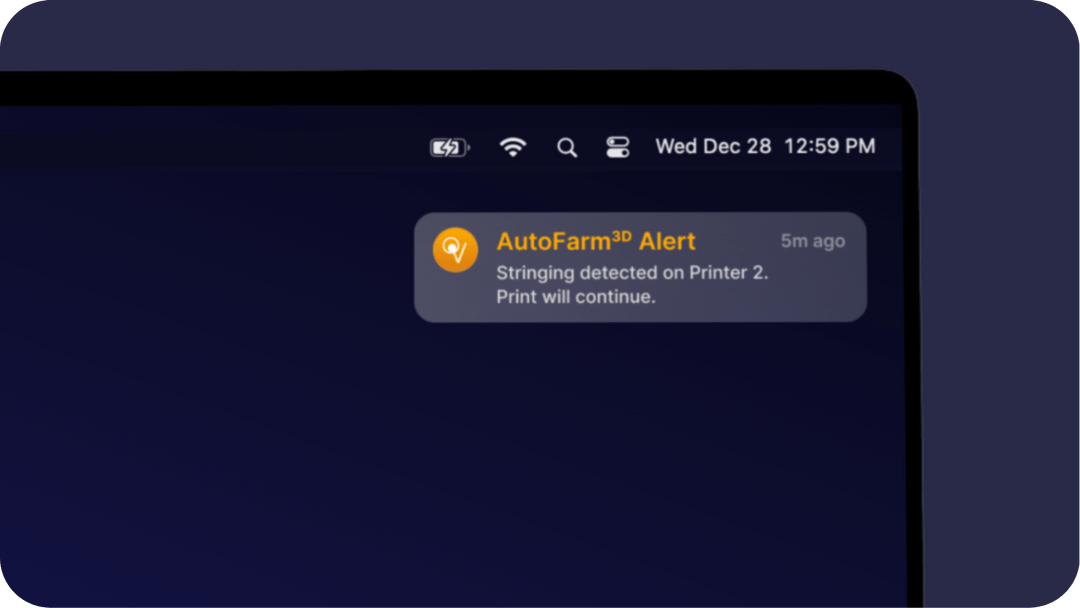
Task: Click the orange AutoFarm3D app icon
Action: pyautogui.click(x=455, y=250)
